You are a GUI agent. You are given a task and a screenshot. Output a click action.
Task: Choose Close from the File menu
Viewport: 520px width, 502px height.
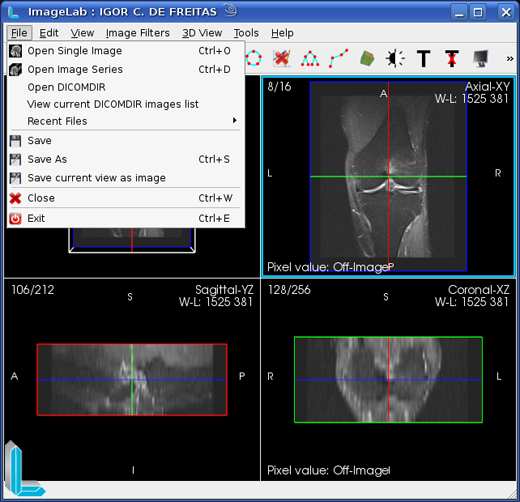click(x=126, y=198)
